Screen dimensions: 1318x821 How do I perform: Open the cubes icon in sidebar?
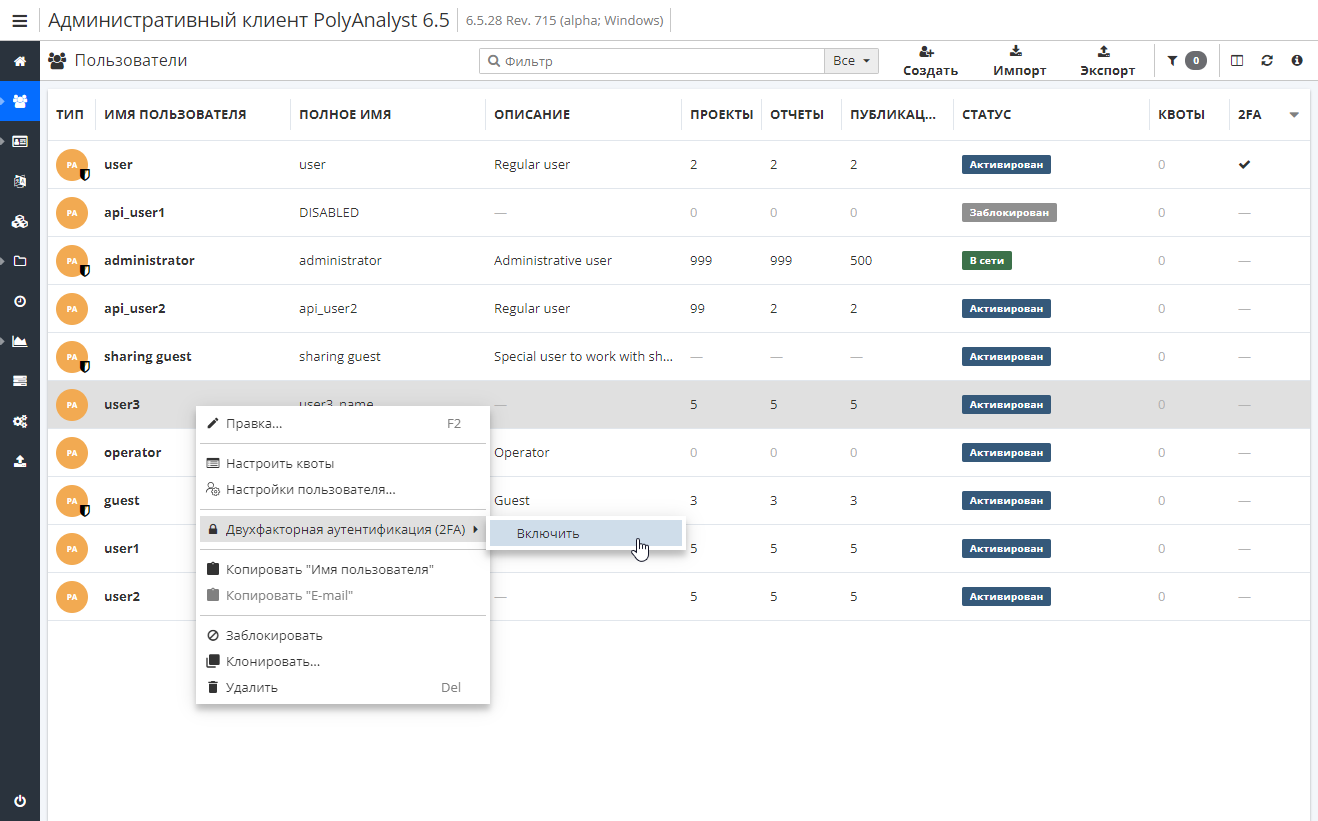click(20, 221)
